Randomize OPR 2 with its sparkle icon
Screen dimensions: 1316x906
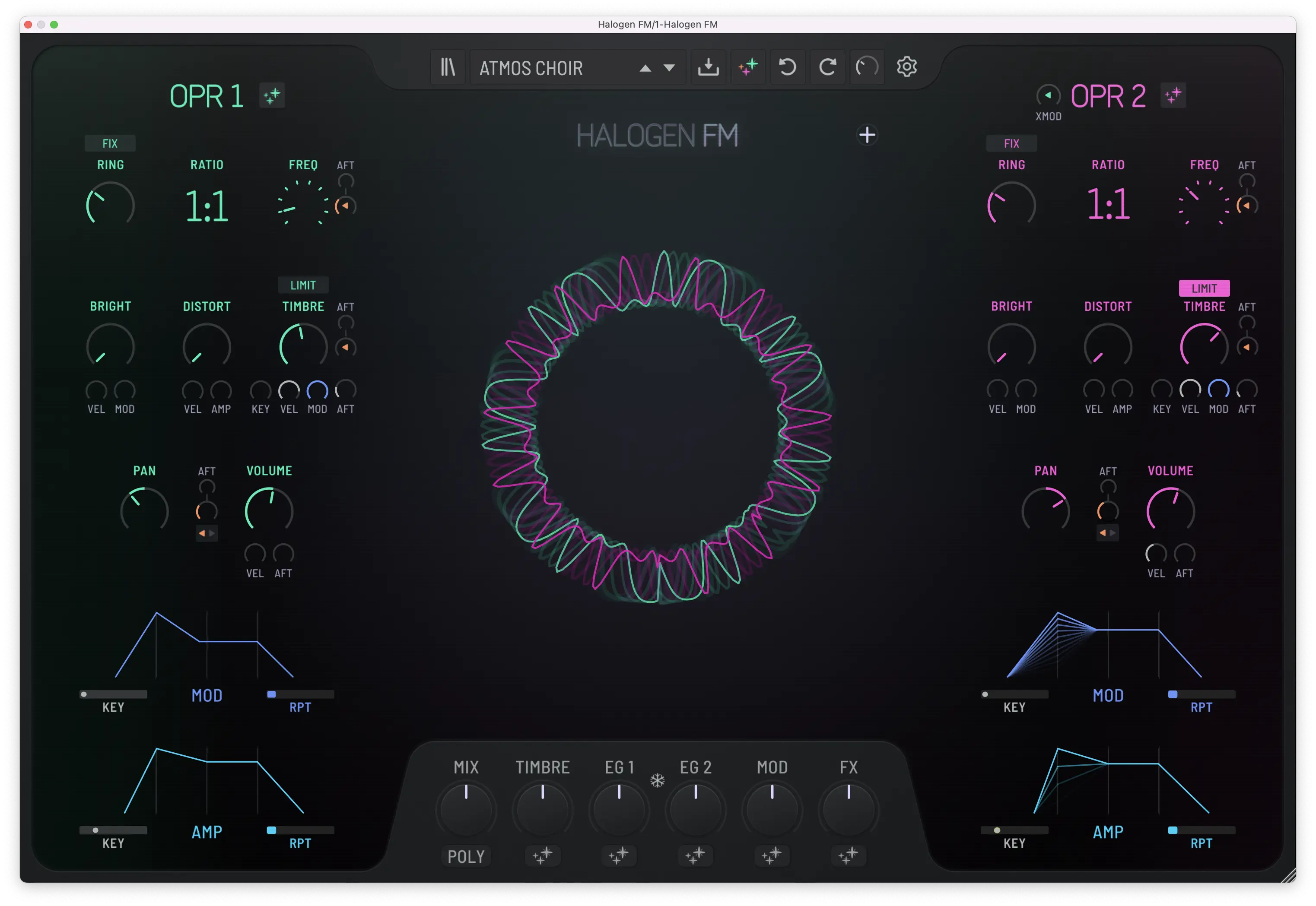pos(1173,95)
